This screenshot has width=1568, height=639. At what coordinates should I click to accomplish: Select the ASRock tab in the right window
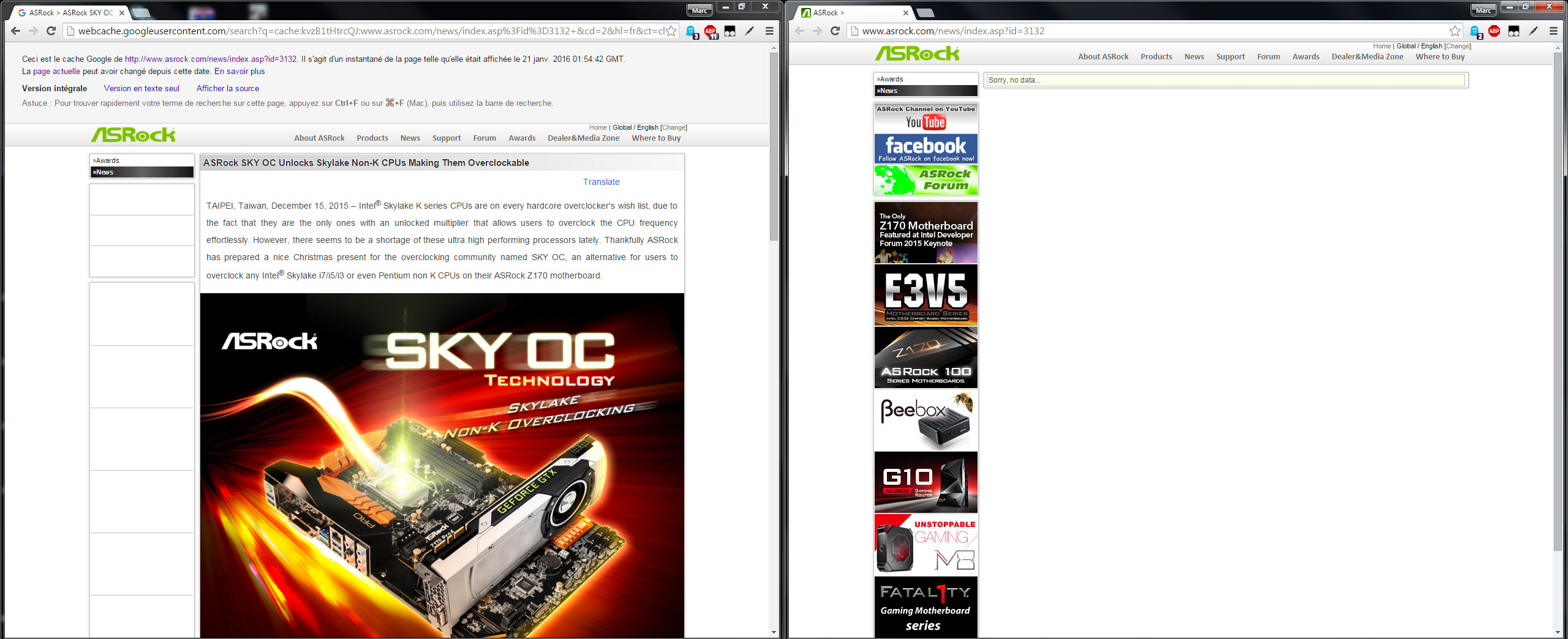[854, 12]
